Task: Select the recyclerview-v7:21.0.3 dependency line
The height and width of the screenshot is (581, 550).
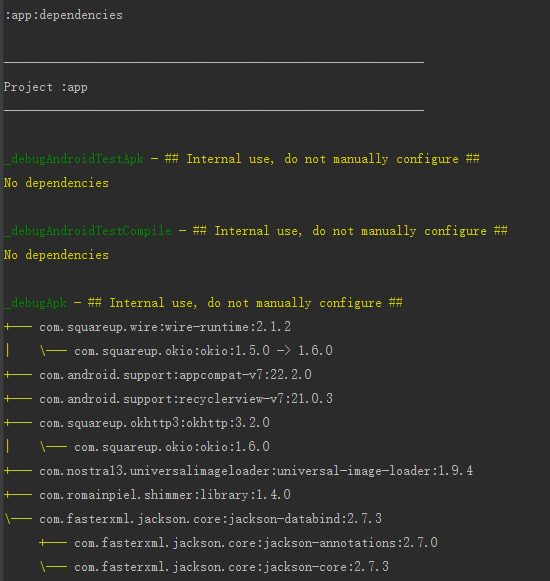Action: [186, 399]
